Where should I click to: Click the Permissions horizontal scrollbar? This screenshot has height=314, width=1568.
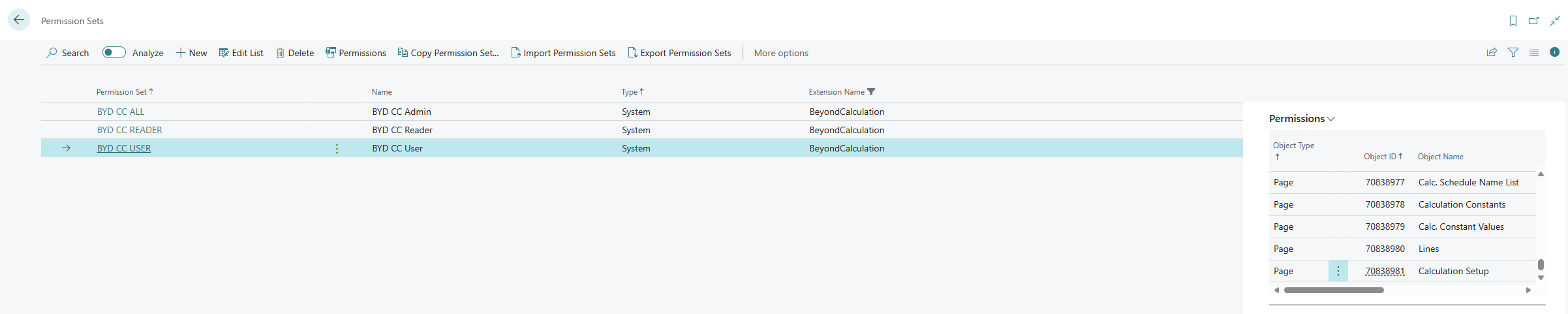(x=1334, y=290)
